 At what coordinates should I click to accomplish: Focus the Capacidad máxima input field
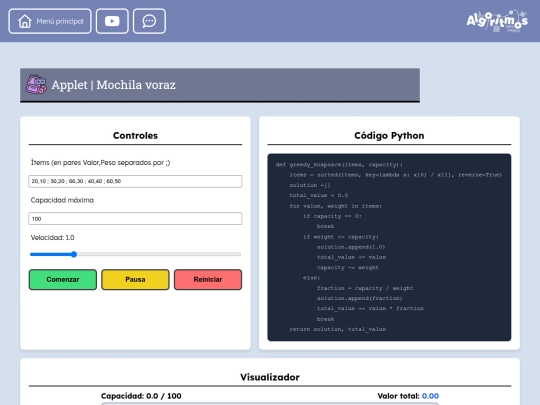[x=135, y=219]
